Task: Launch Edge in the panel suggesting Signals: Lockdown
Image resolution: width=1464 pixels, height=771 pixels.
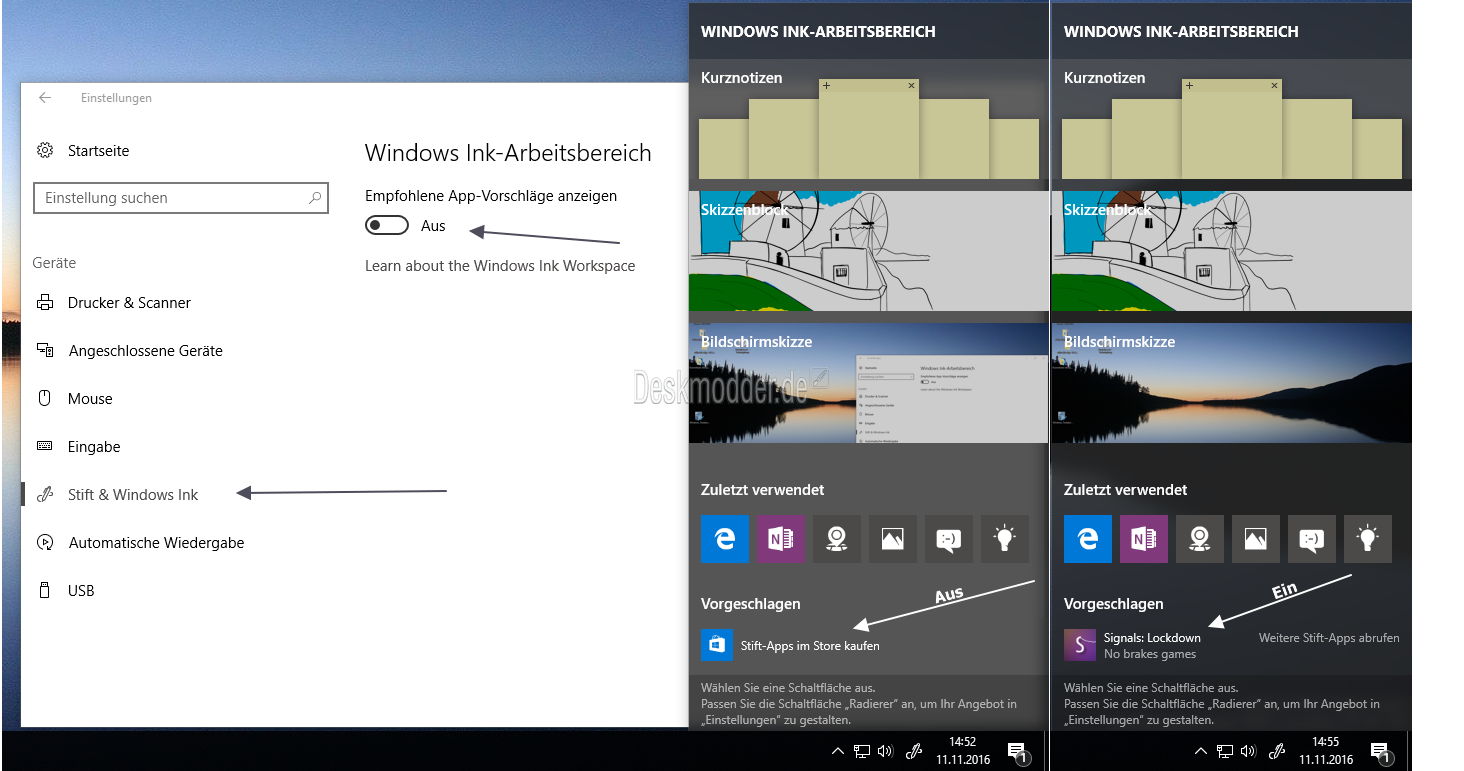Action: [1088, 539]
